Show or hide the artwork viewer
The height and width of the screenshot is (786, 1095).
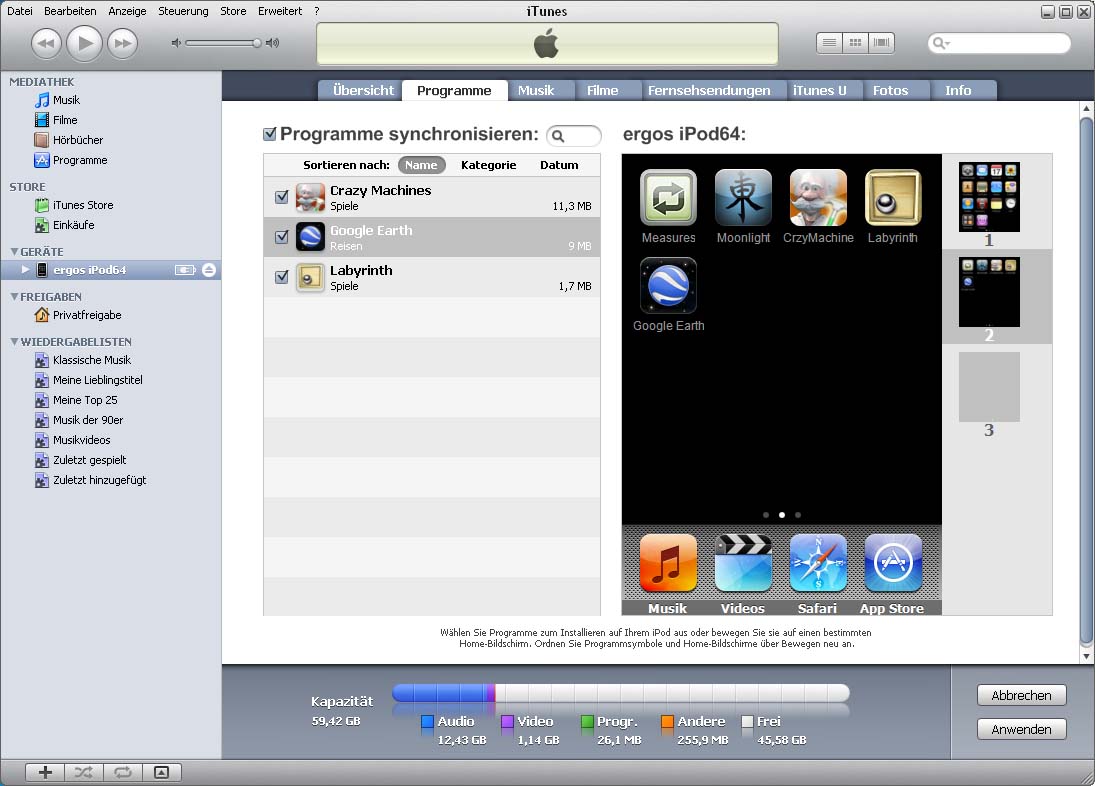[161, 772]
